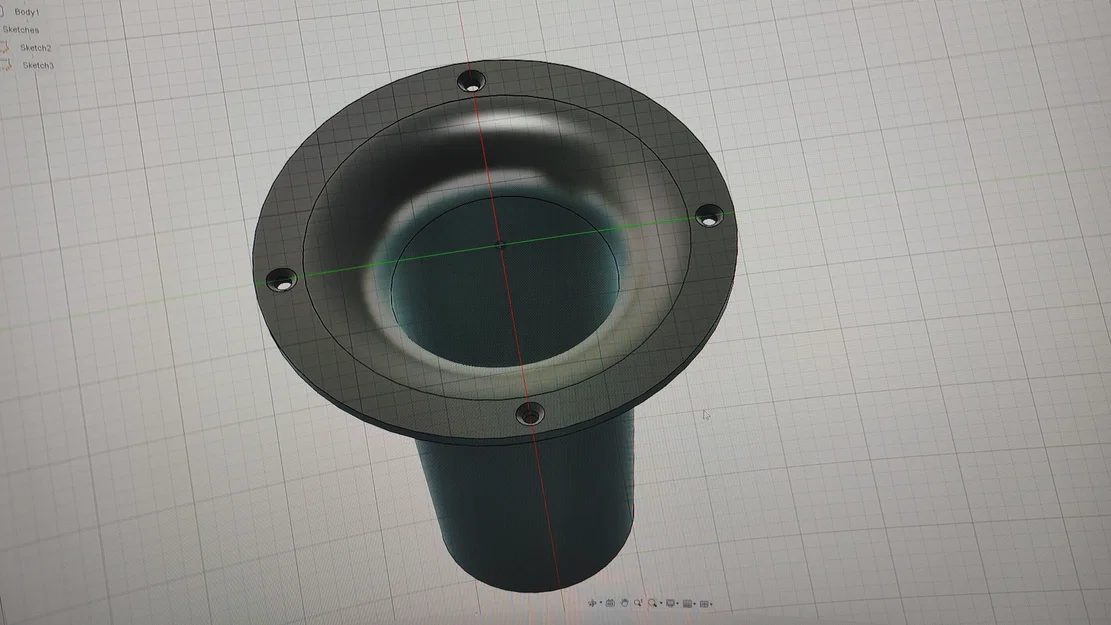The image size is (1111, 625).
Task: Open the Display Settings dropdown
Action: pyautogui.click(x=678, y=604)
